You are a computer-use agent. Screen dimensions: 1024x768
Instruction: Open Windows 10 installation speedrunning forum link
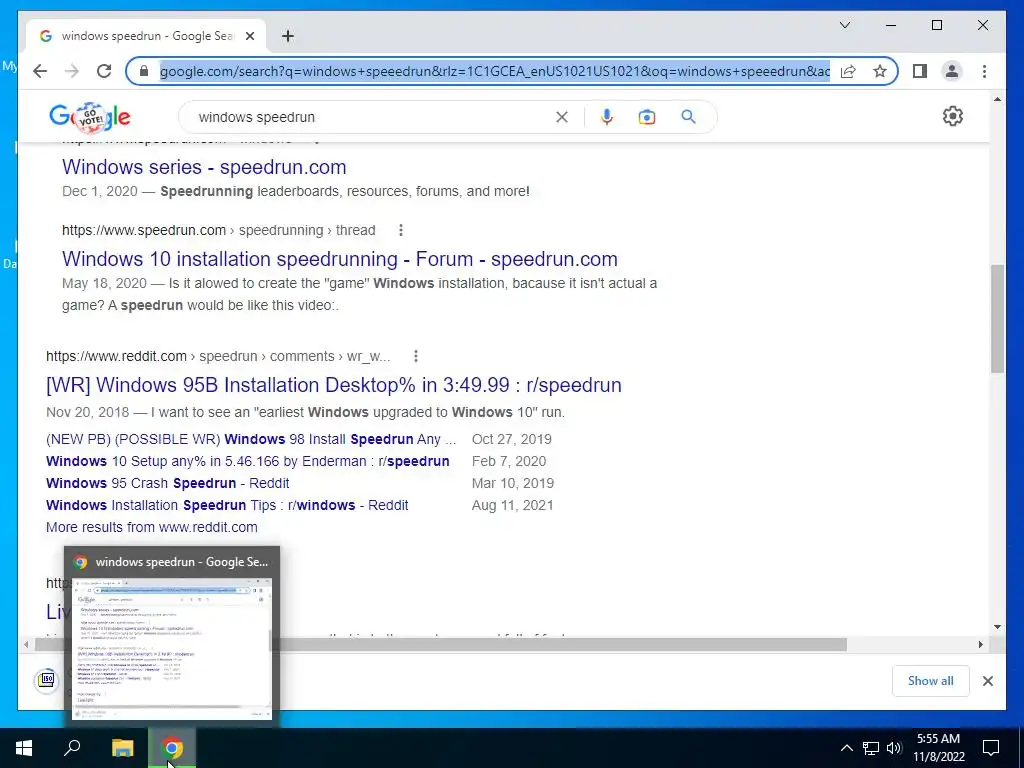(x=340, y=259)
